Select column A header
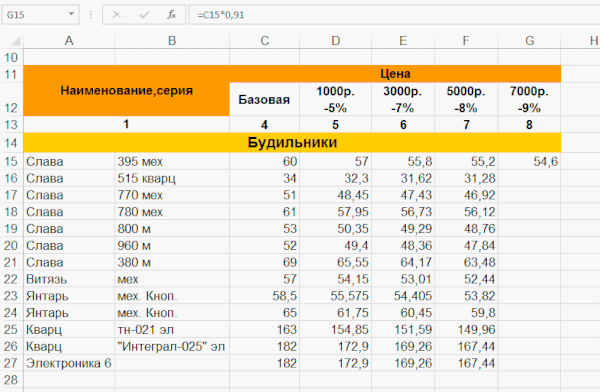This screenshot has height=392, width=600. point(69,41)
